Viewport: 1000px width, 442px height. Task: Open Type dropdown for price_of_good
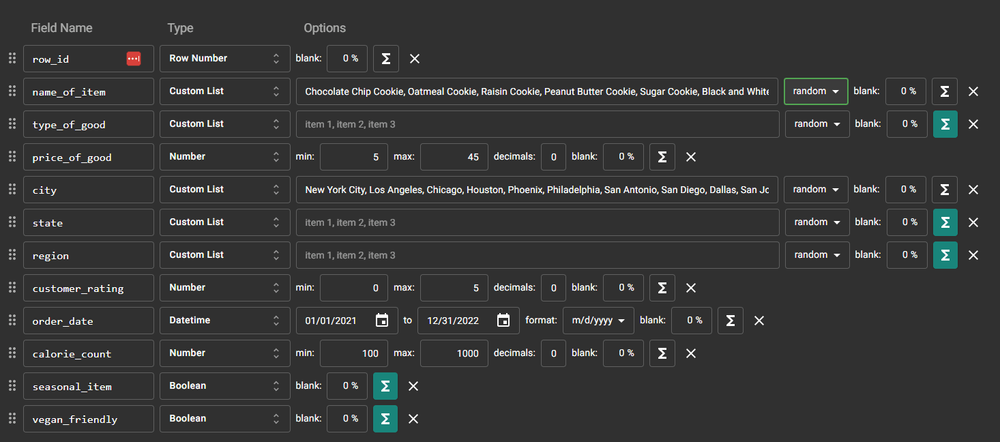pyautogui.click(x=225, y=157)
